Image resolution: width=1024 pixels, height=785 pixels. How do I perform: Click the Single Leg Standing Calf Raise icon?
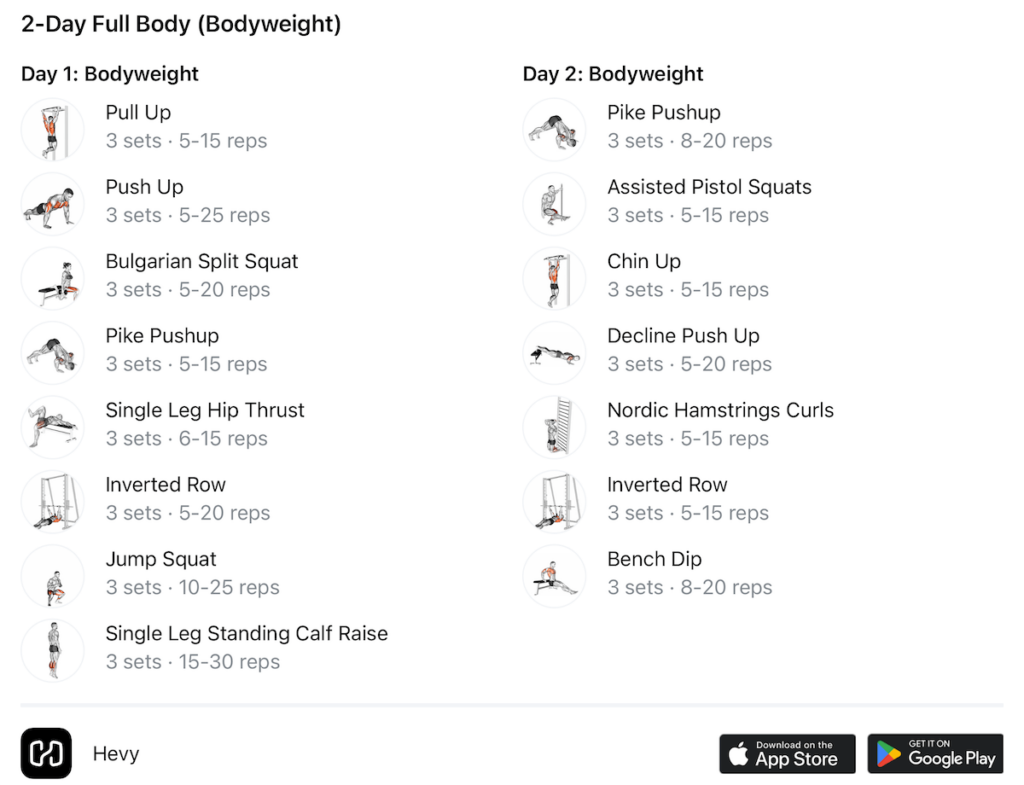point(52,650)
